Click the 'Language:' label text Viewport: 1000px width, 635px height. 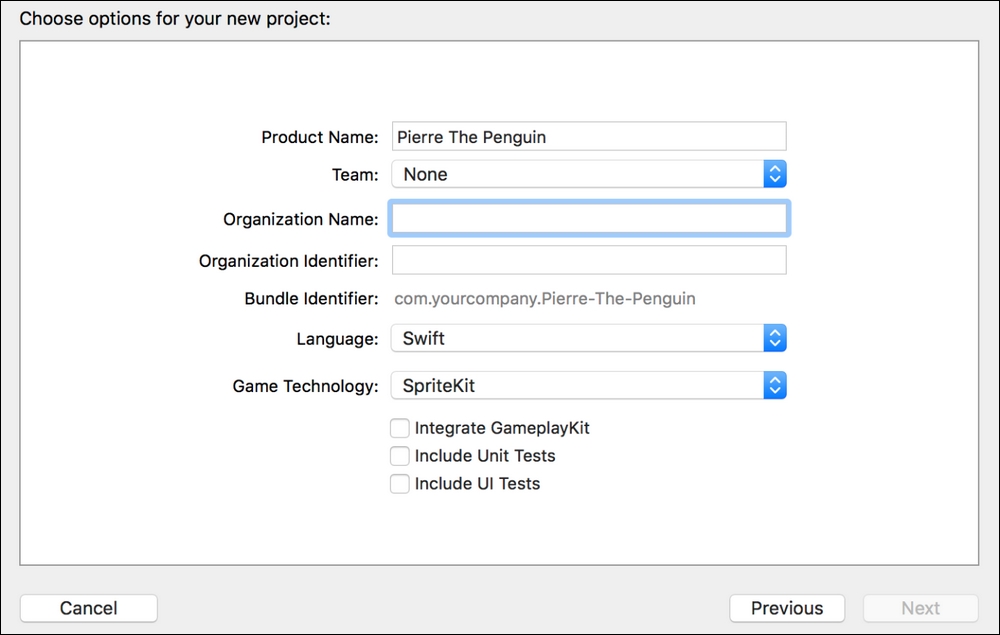[x=337, y=338]
